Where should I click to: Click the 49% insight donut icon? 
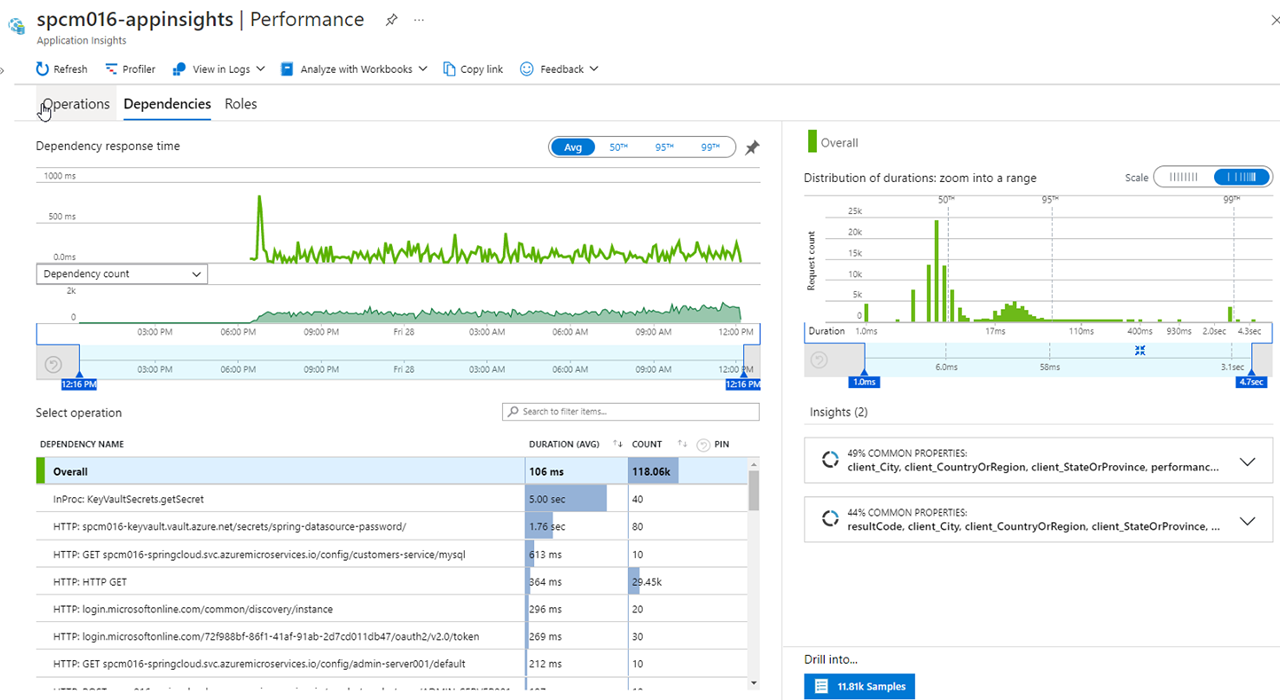click(x=829, y=460)
